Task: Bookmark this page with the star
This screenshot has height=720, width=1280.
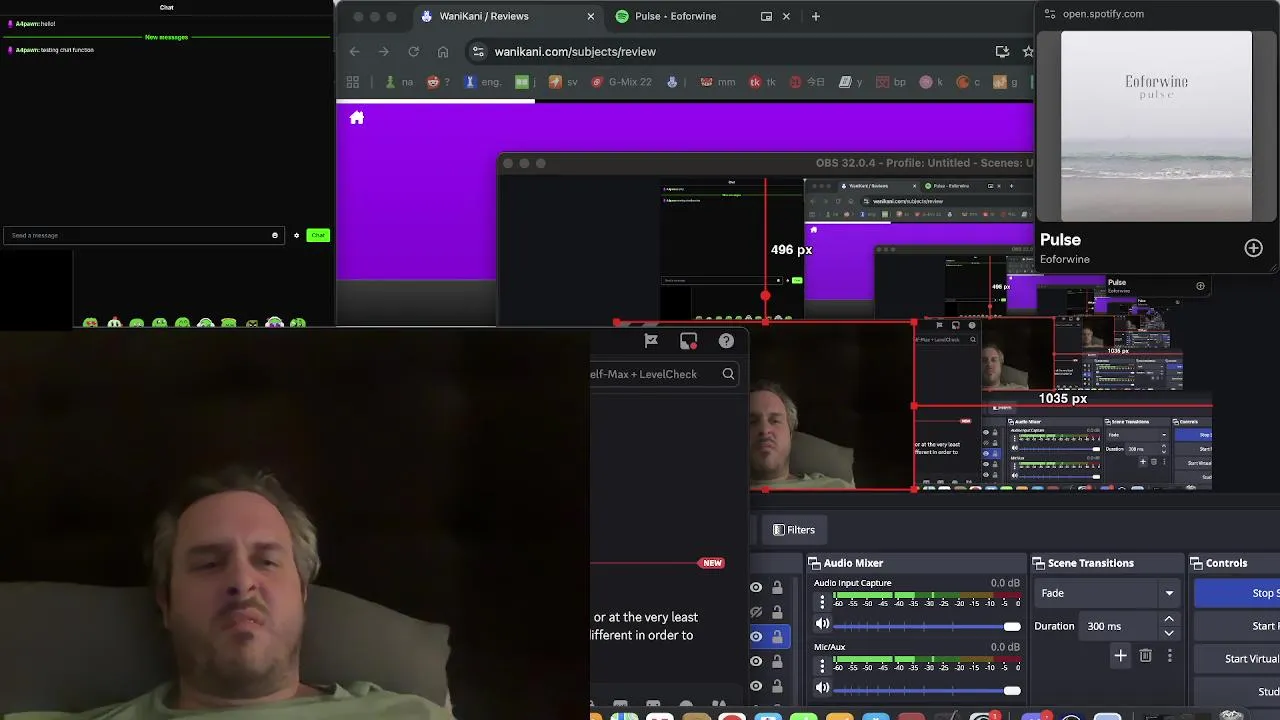Action: pos(1028,51)
